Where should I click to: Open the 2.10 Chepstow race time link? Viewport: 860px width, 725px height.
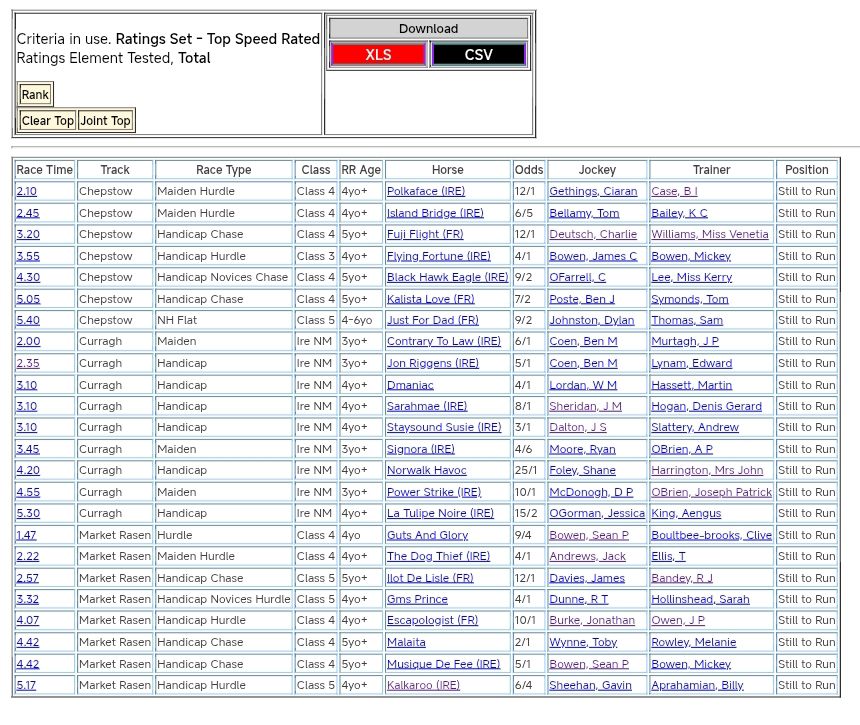(27, 191)
